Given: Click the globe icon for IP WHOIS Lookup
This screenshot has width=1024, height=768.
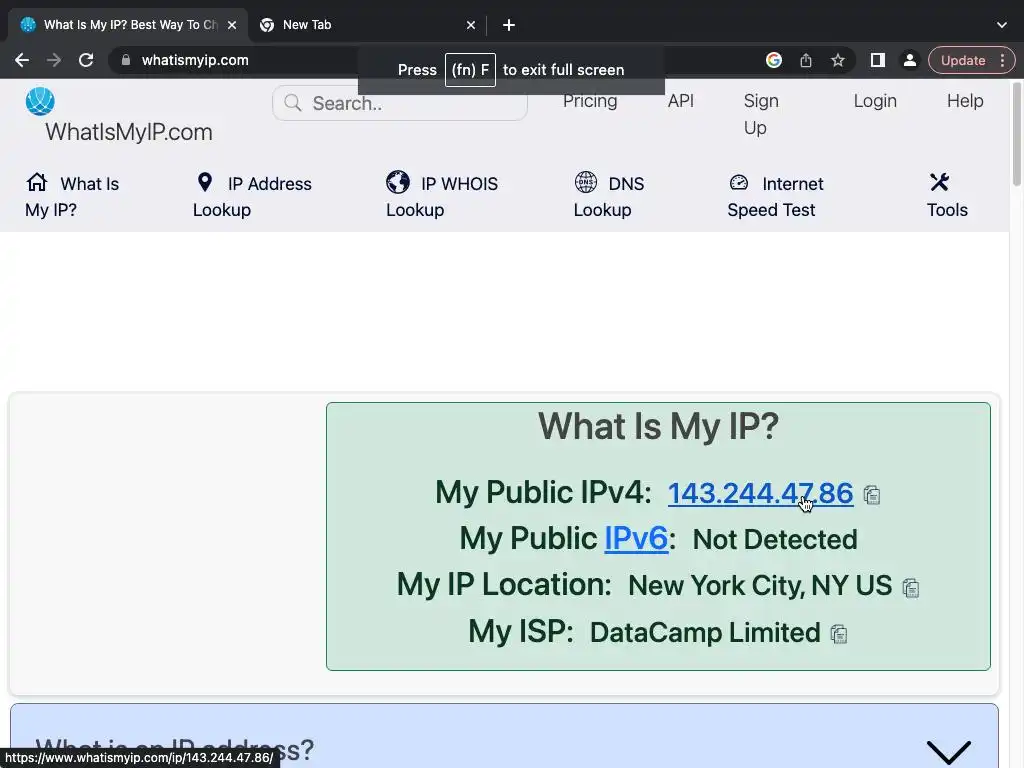Looking at the screenshot, I should [x=398, y=182].
